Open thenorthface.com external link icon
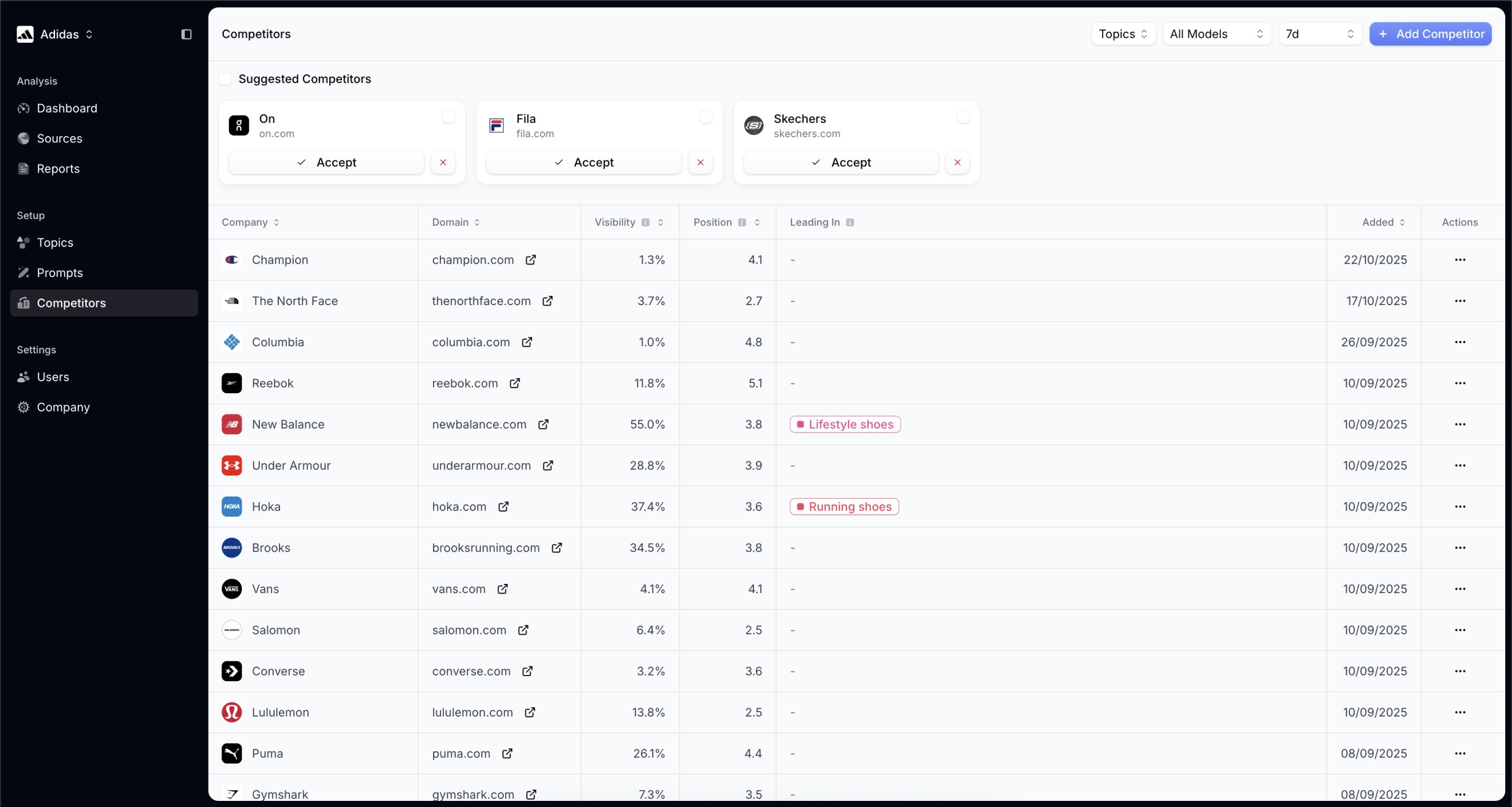 click(547, 301)
